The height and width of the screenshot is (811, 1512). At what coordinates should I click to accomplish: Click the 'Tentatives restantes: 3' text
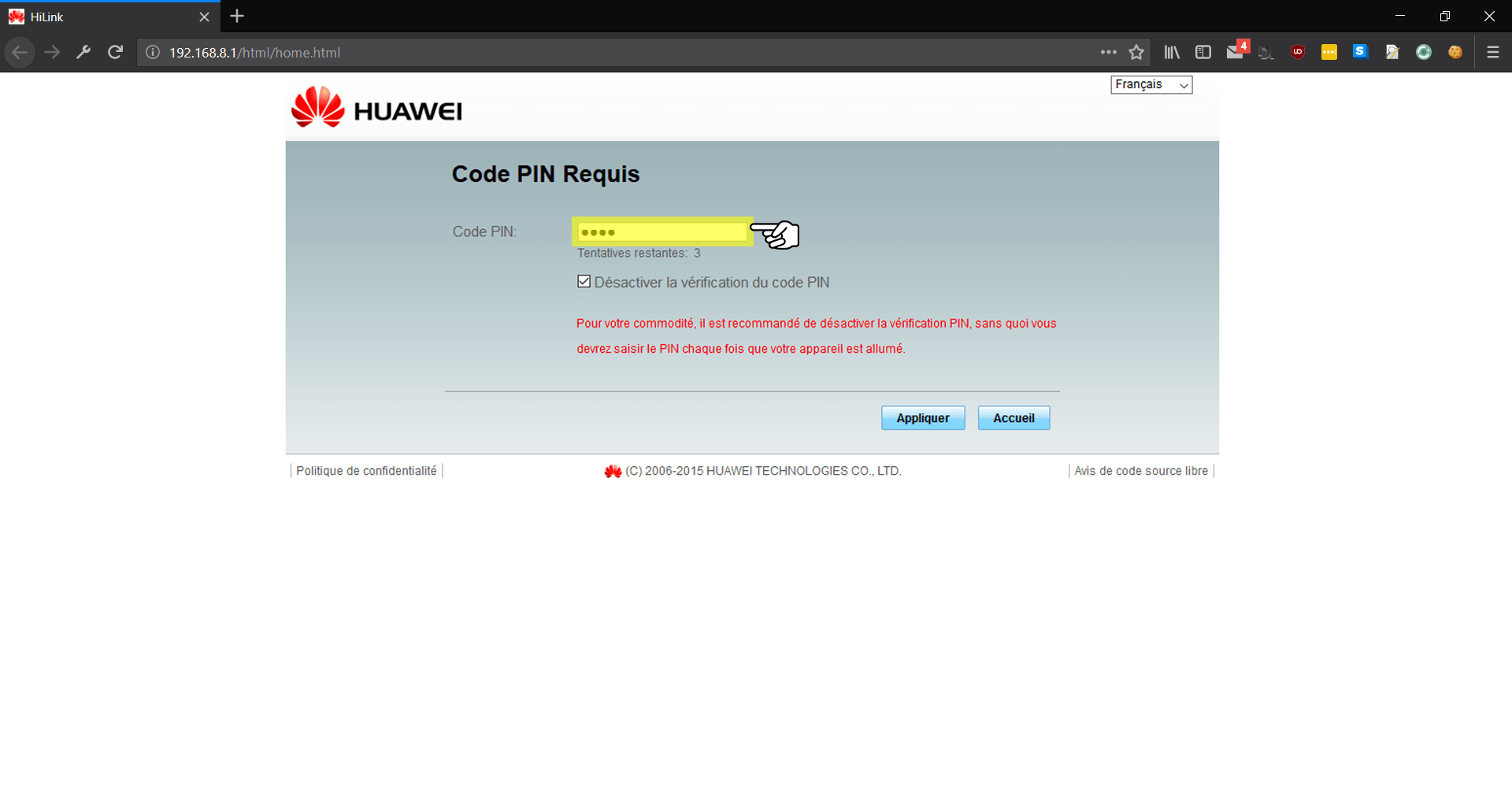[x=639, y=254]
